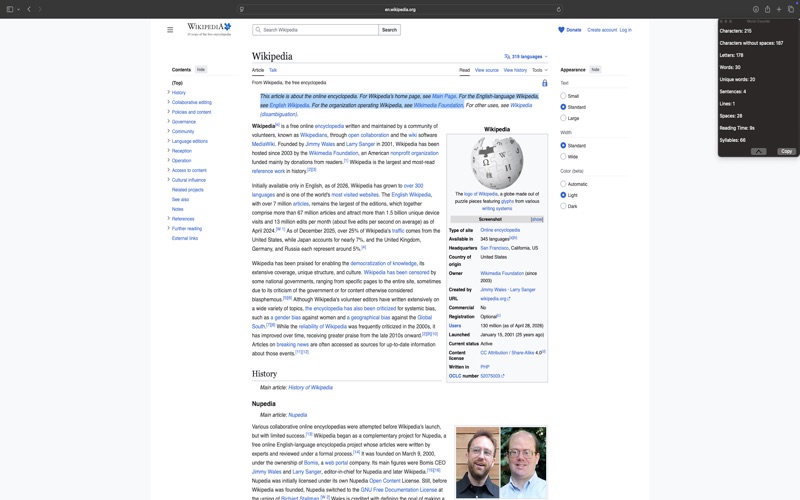Open a new tab with plus icon

tap(779, 9)
